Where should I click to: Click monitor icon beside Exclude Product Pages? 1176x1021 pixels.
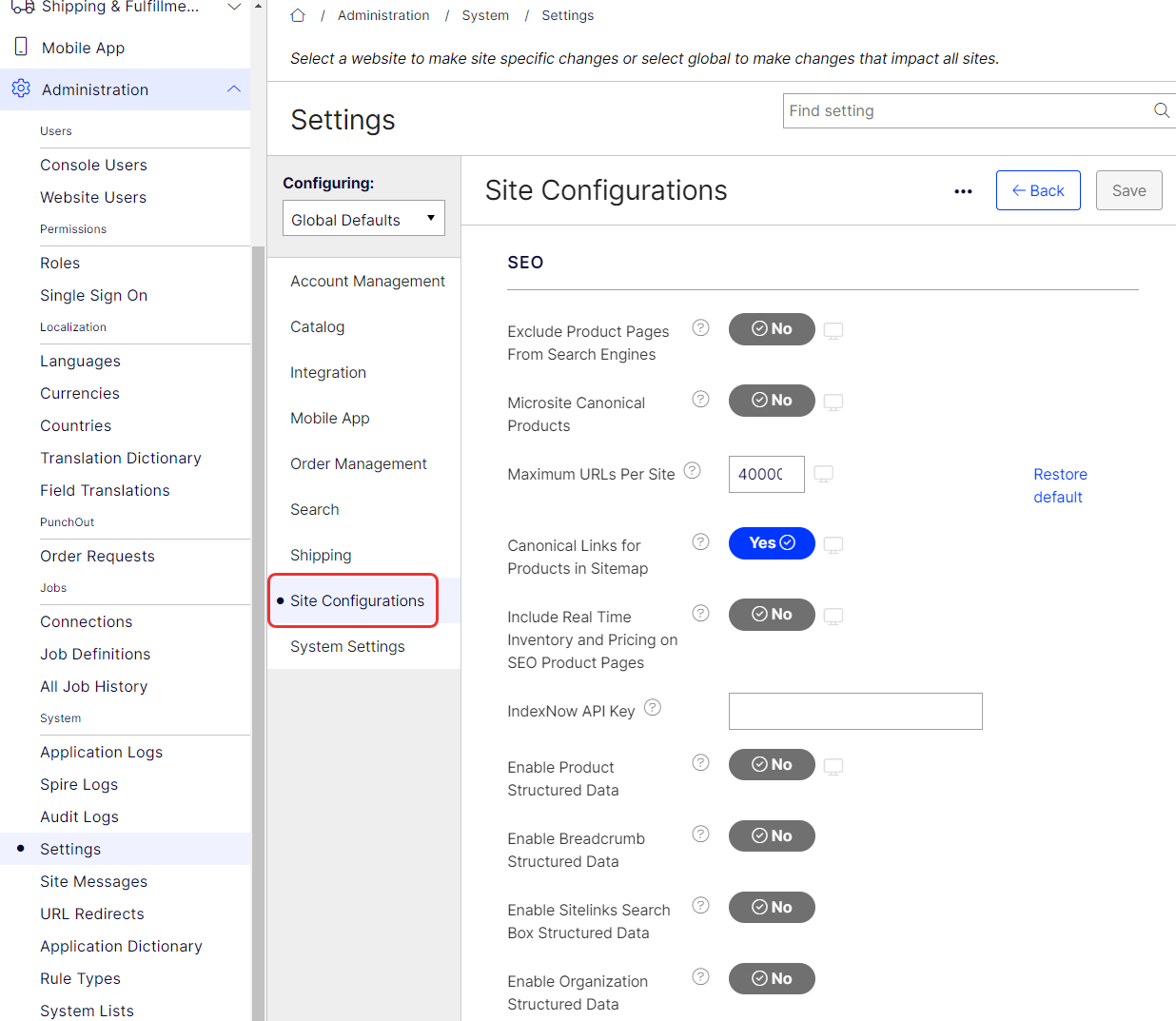[x=833, y=331]
